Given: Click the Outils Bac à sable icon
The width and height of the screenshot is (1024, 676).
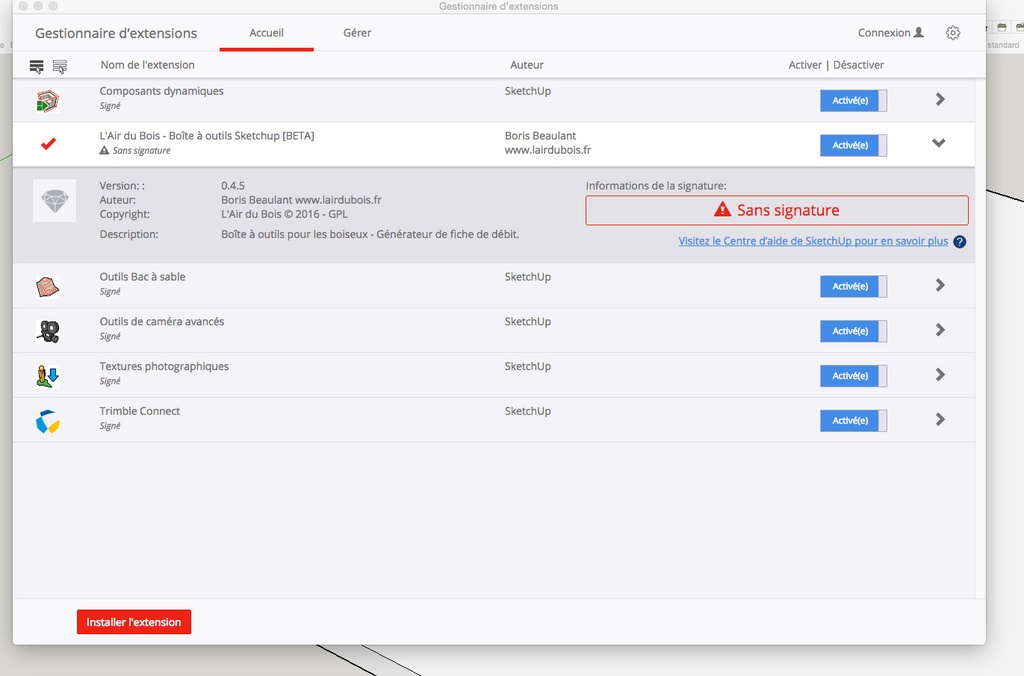Looking at the screenshot, I should (x=47, y=287).
